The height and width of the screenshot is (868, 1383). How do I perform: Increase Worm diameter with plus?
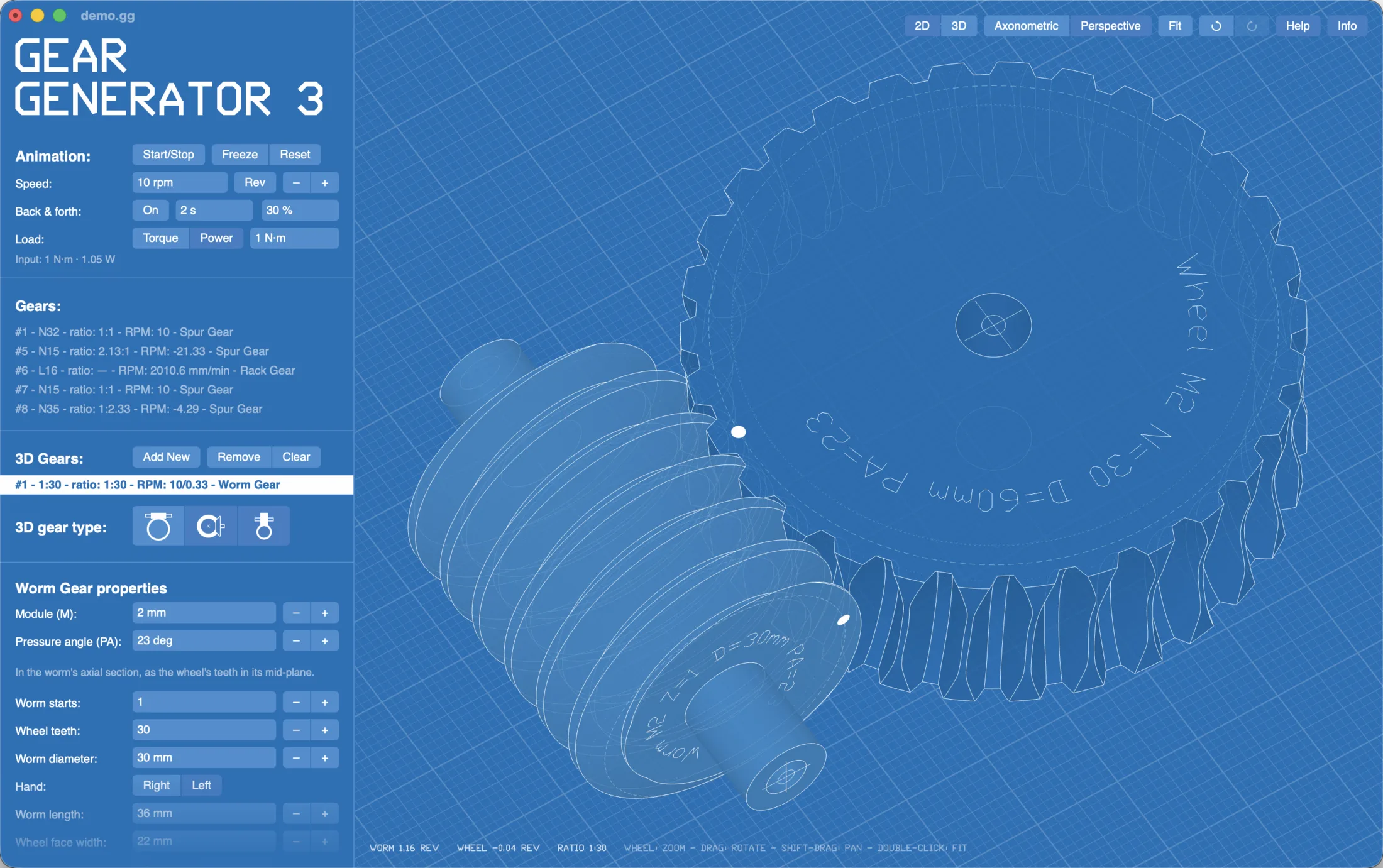325,758
